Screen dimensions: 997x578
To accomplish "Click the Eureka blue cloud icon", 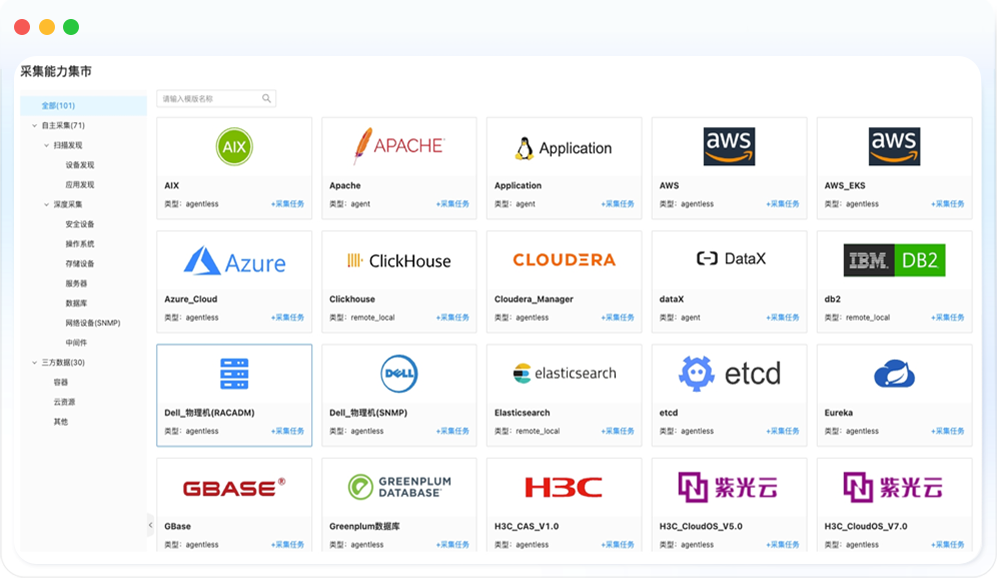I will pyautogui.click(x=894, y=374).
